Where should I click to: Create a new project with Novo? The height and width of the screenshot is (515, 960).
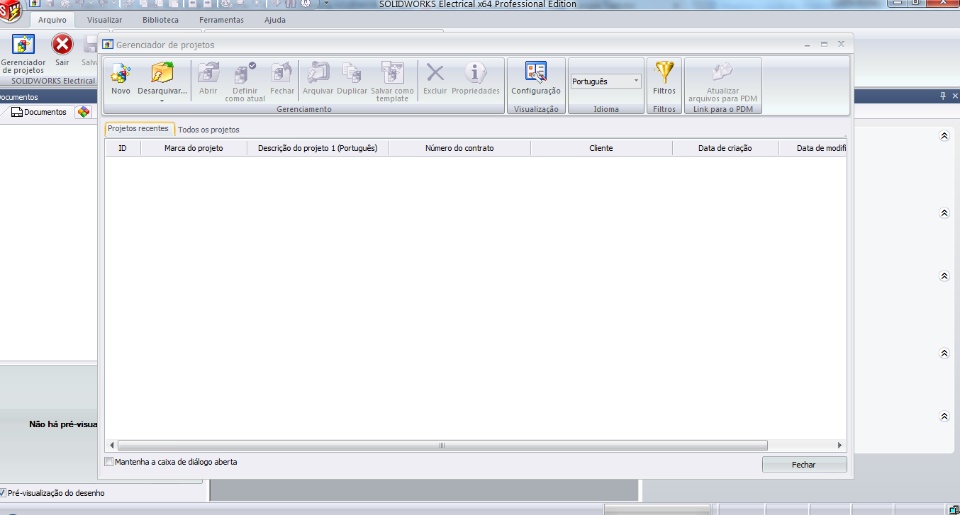[x=121, y=78]
